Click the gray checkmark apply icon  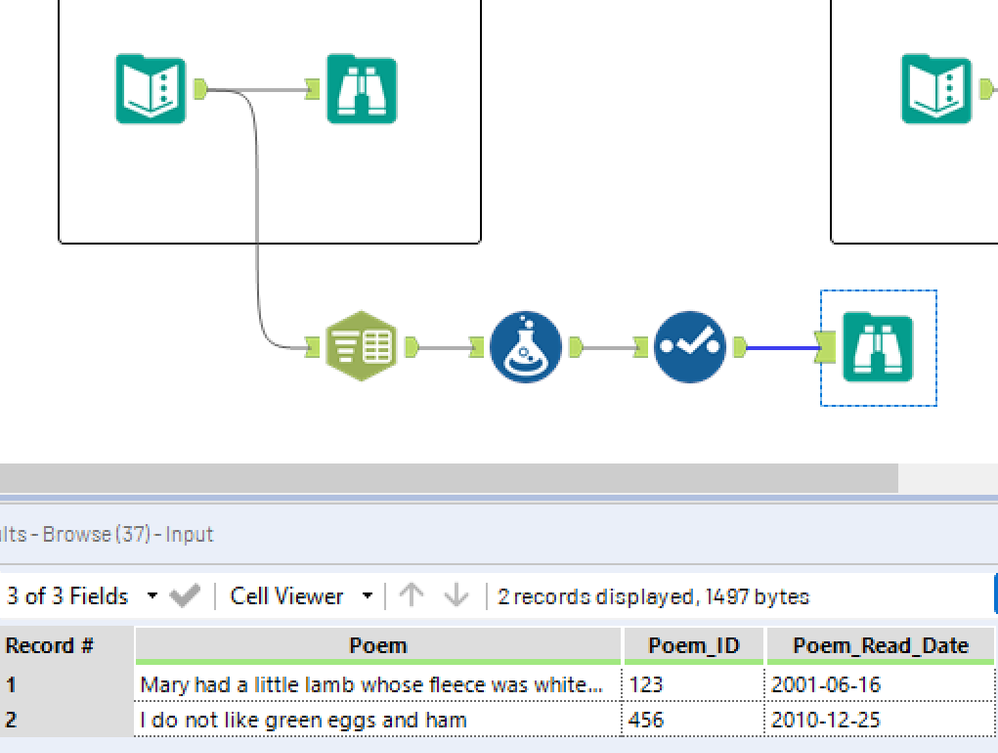coord(185,596)
